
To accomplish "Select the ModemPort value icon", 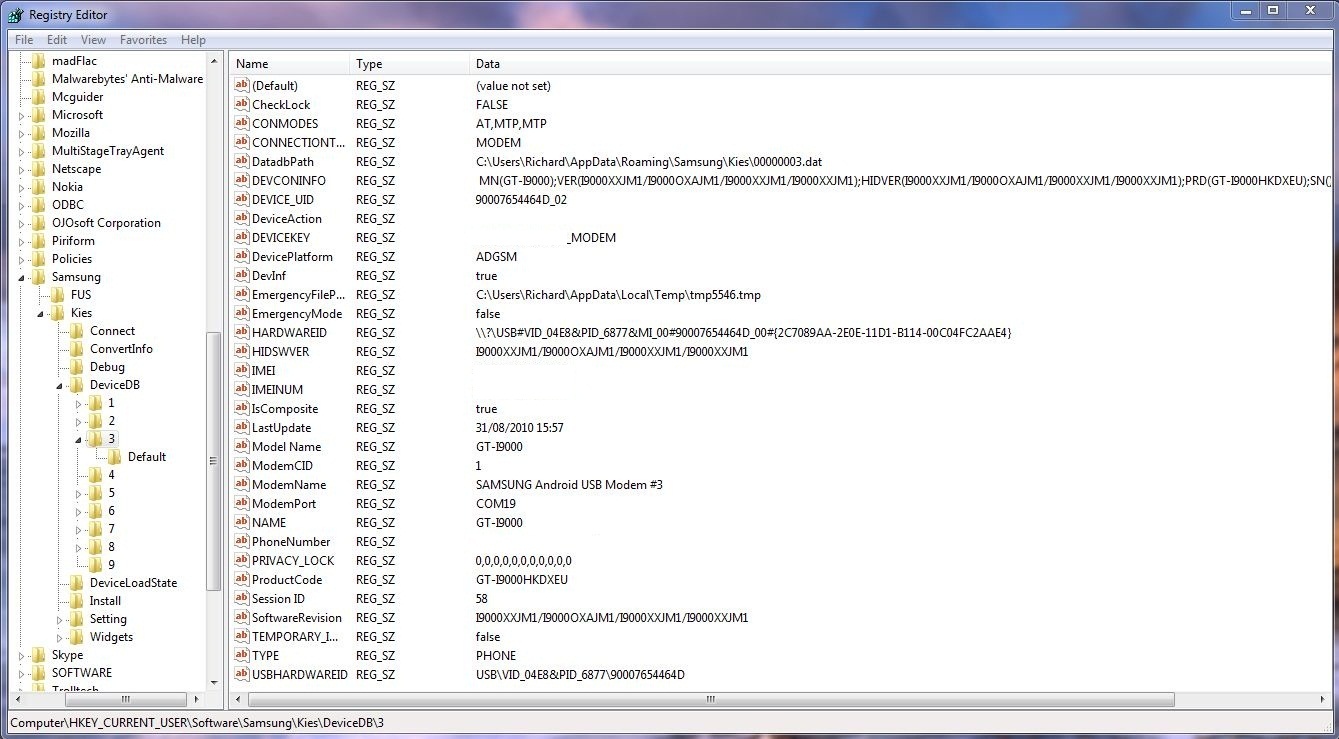I will click(241, 504).
